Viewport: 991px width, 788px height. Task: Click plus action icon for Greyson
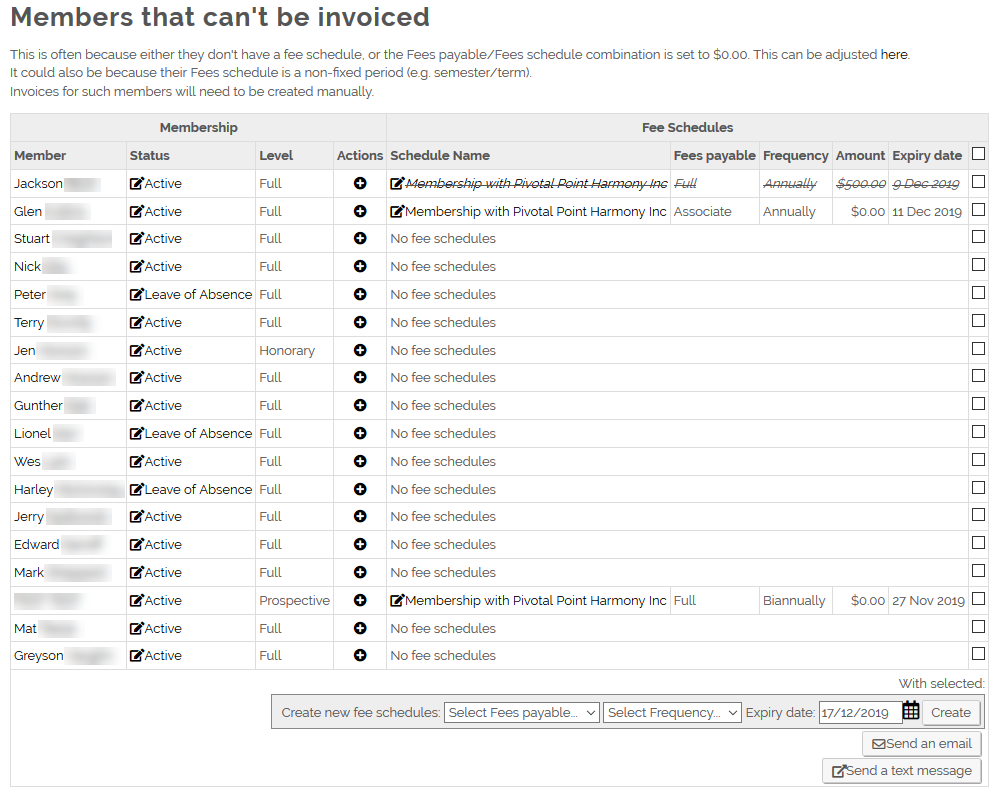[x=360, y=655]
